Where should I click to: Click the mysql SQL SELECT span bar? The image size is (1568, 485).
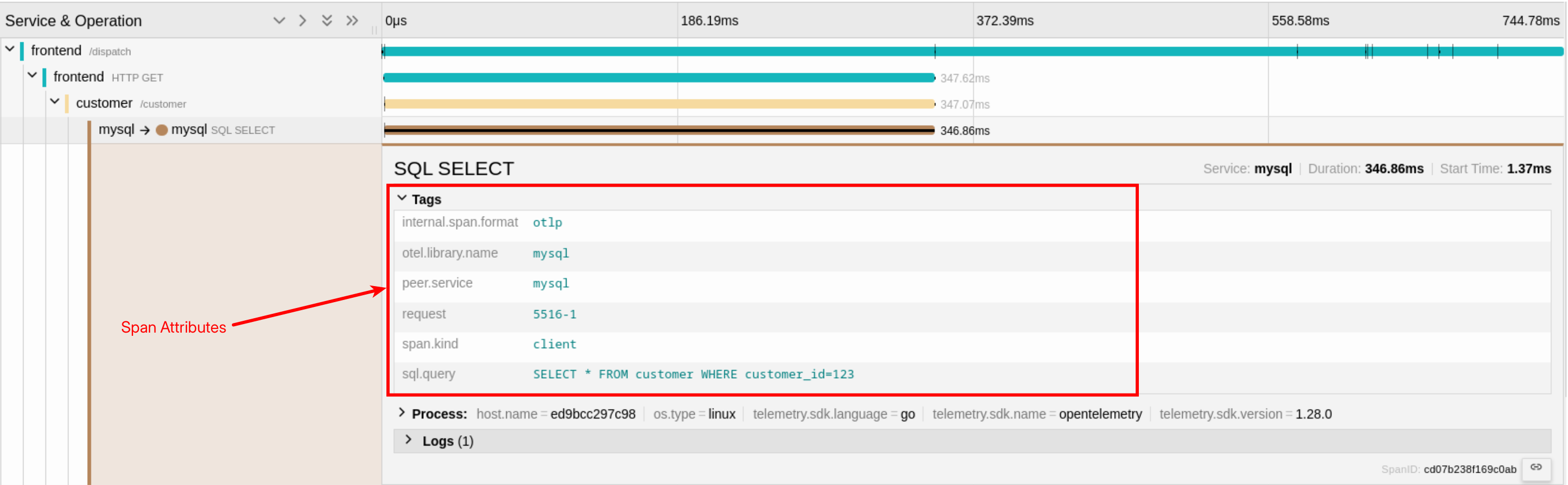(658, 130)
